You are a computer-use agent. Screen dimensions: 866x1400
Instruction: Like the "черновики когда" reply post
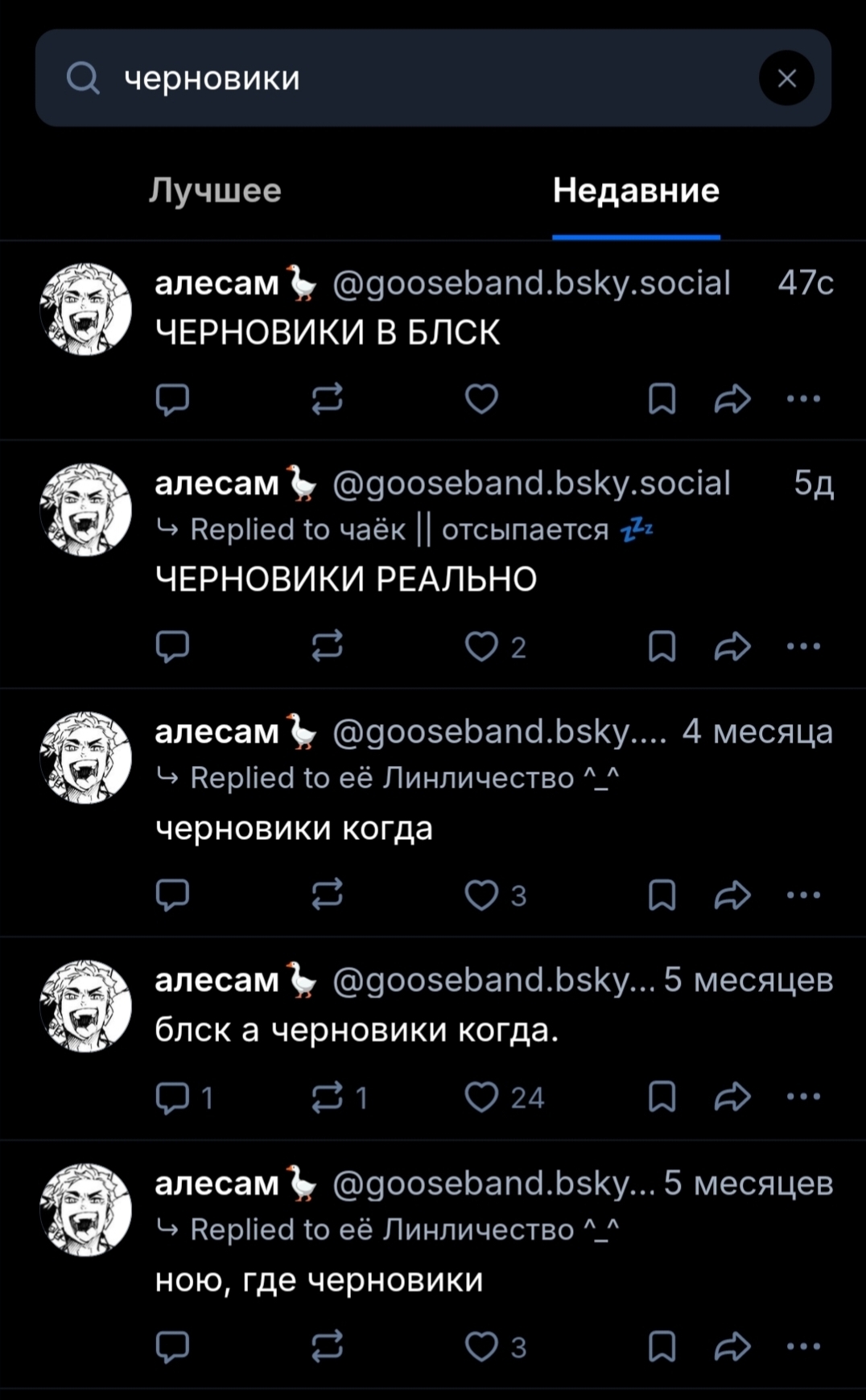pyautogui.click(x=481, y=895)
